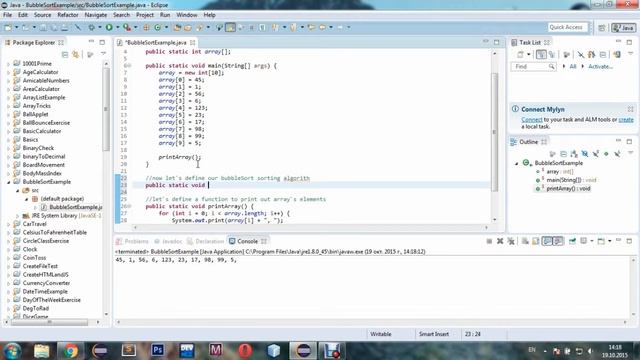Toggle Mark Occurrences highlighted toolbar button

point(231,27)
